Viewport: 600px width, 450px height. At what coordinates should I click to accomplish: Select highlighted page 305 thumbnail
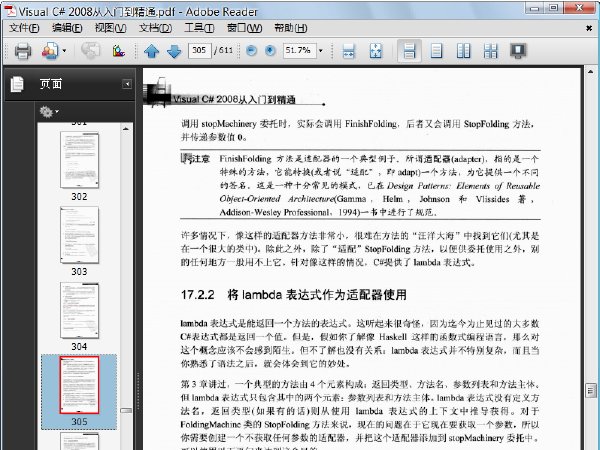(x=79, y=385)
